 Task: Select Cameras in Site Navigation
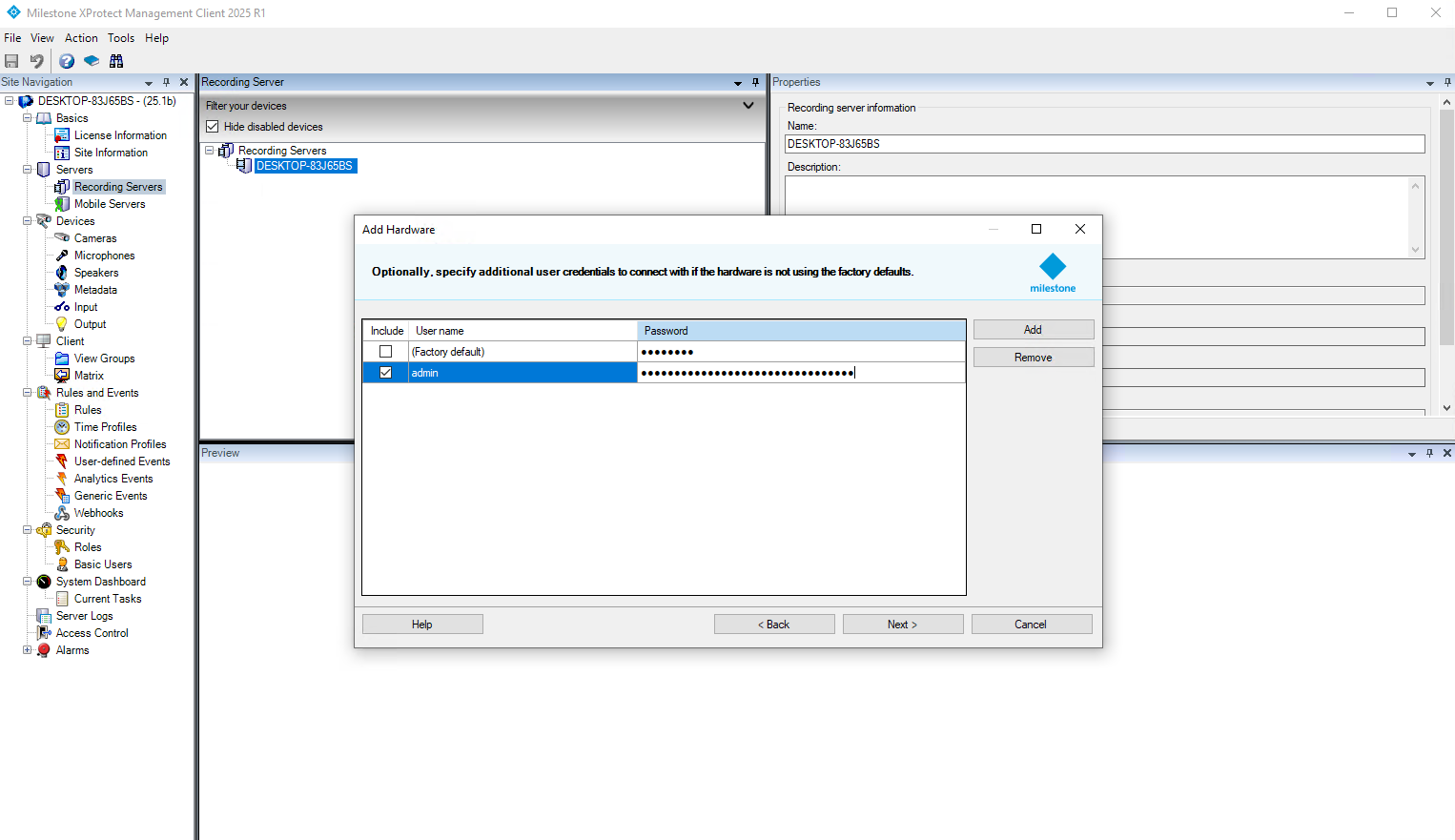(95, 238)
